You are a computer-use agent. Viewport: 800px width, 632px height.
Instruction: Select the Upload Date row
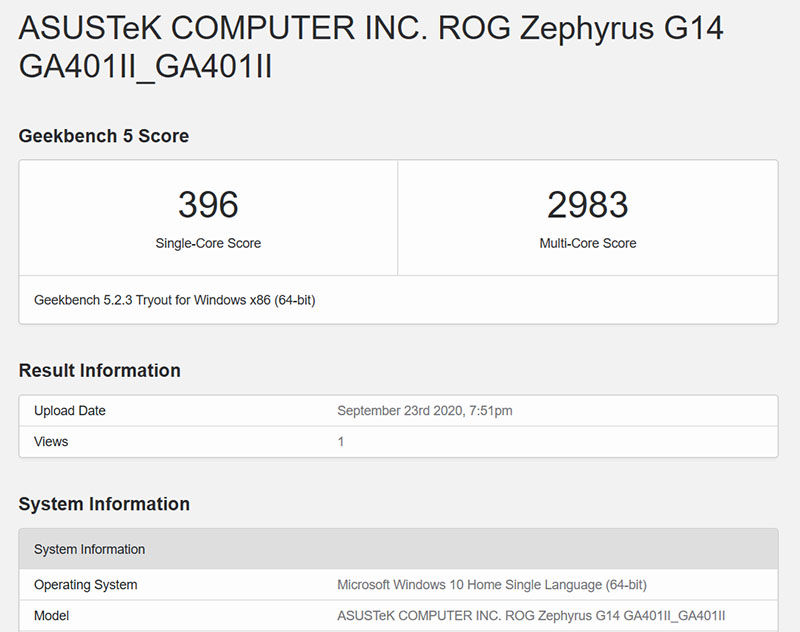[400, 411]
